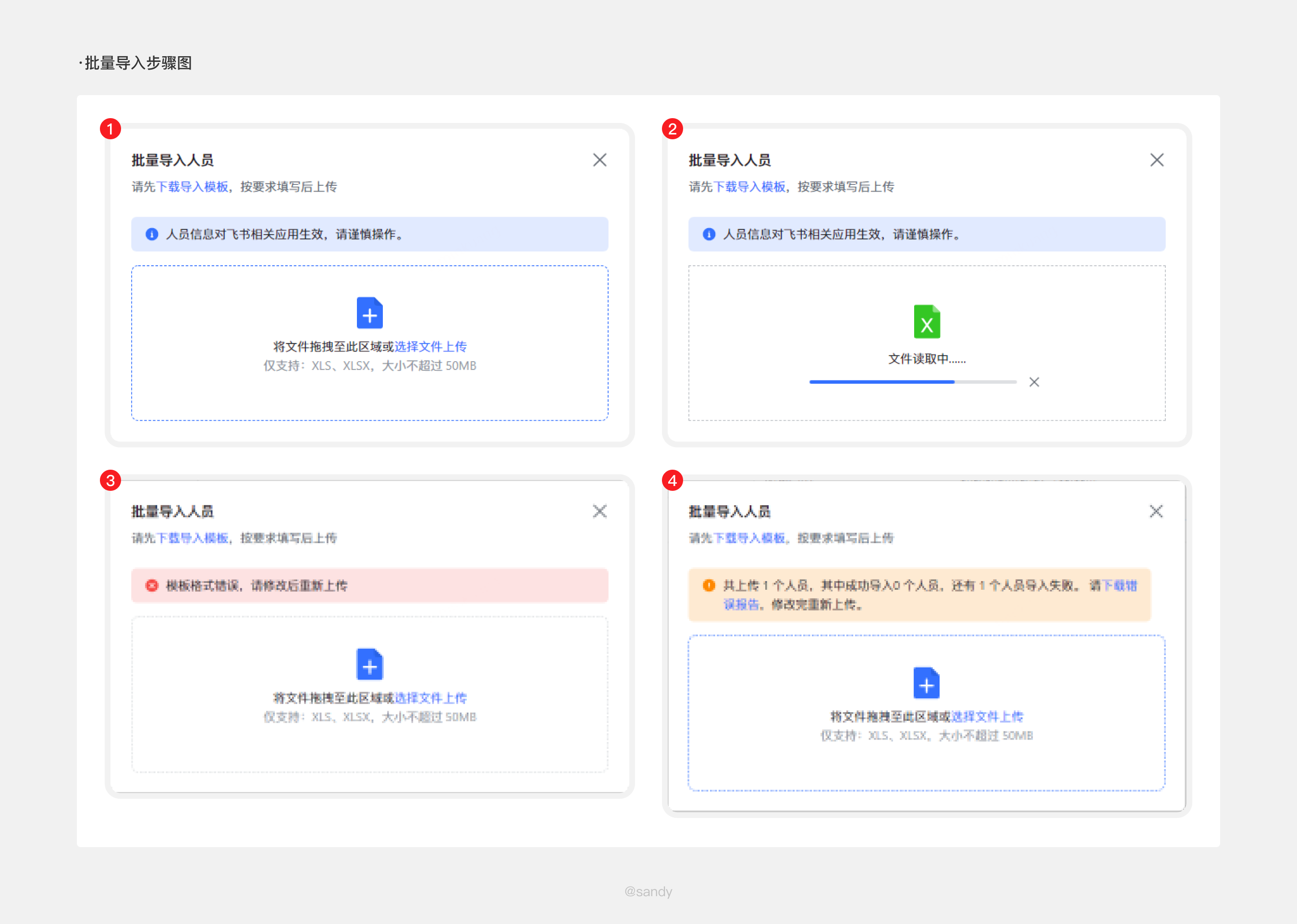
Task: Click the orange warning icon in dialog 4 alert
Action: (709, 585)
